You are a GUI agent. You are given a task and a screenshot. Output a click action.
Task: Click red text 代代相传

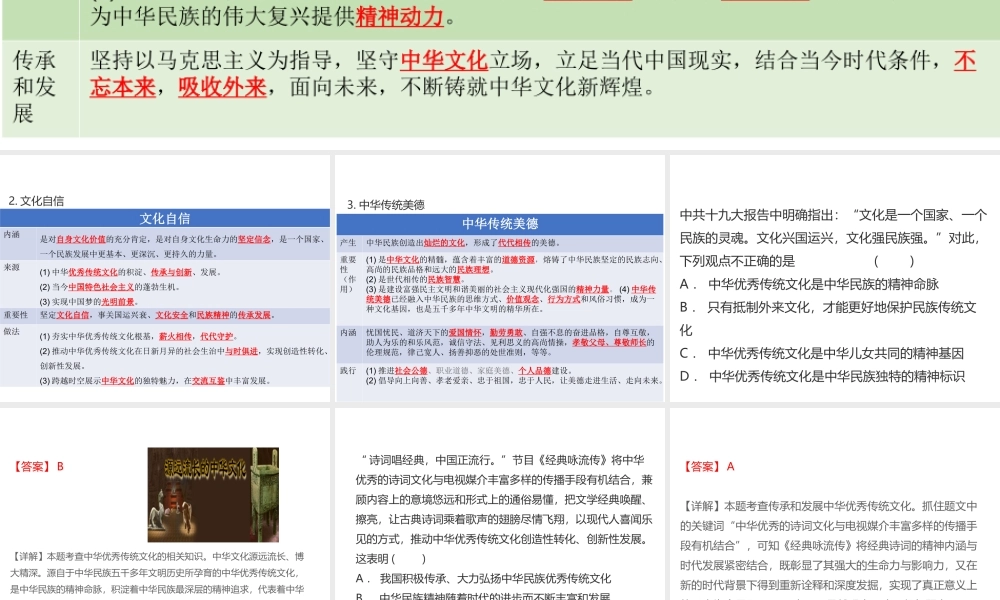coord(514,243)
